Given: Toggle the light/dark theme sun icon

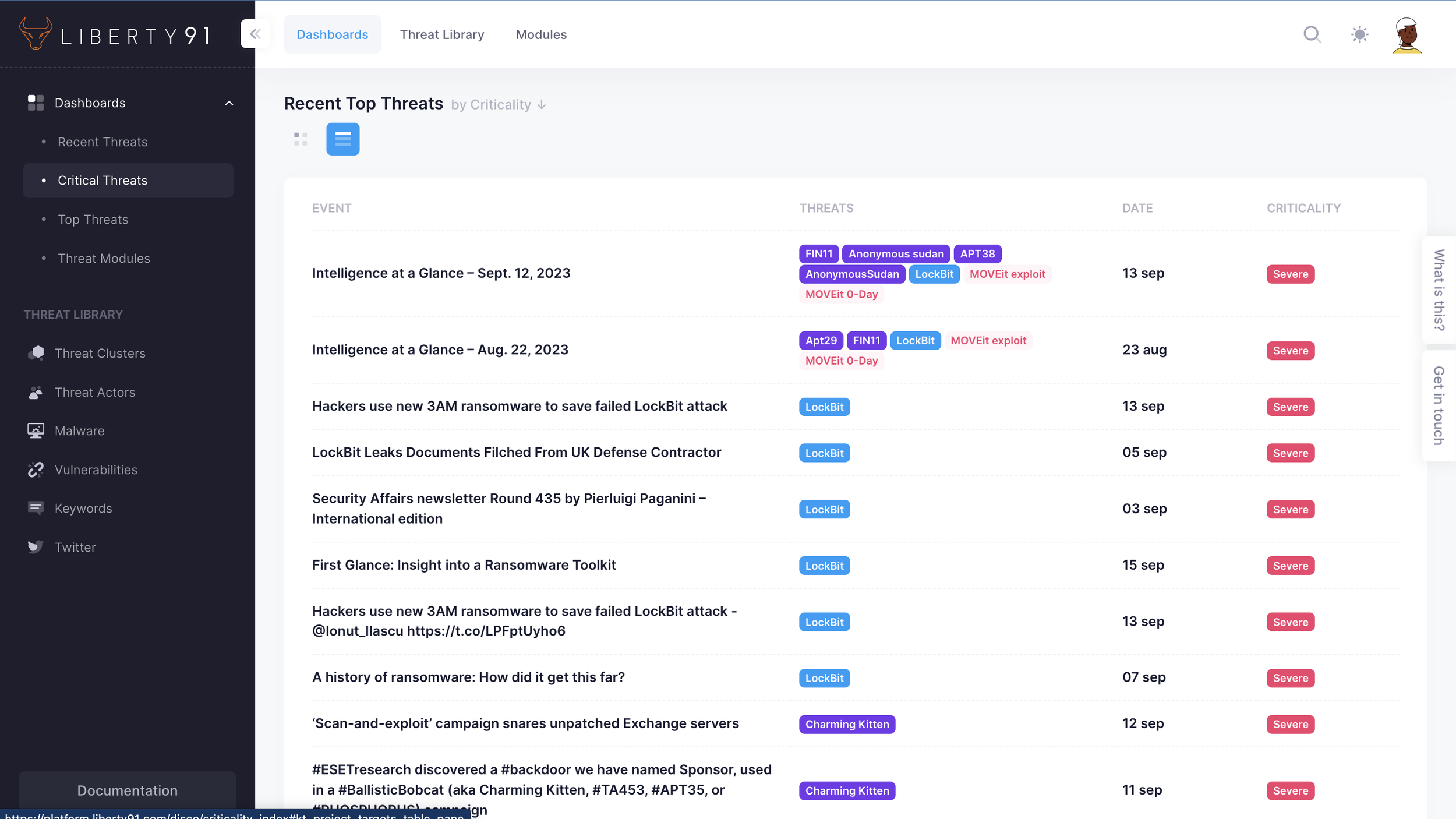Looking at the screenshot, I should [x=1359, y=35].
